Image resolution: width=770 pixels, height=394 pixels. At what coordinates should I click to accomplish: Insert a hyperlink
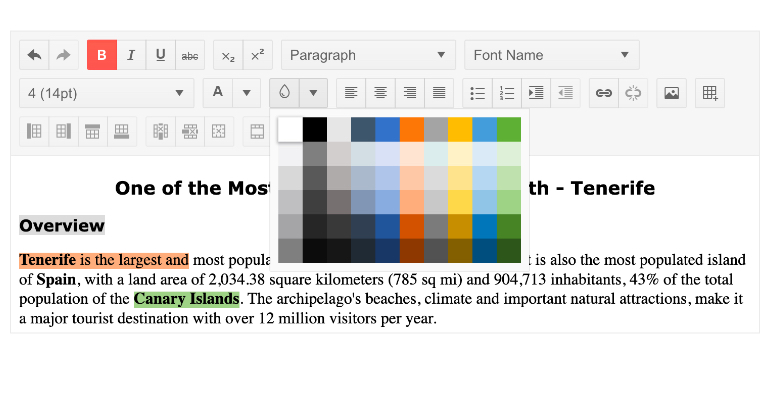[604, 93]
